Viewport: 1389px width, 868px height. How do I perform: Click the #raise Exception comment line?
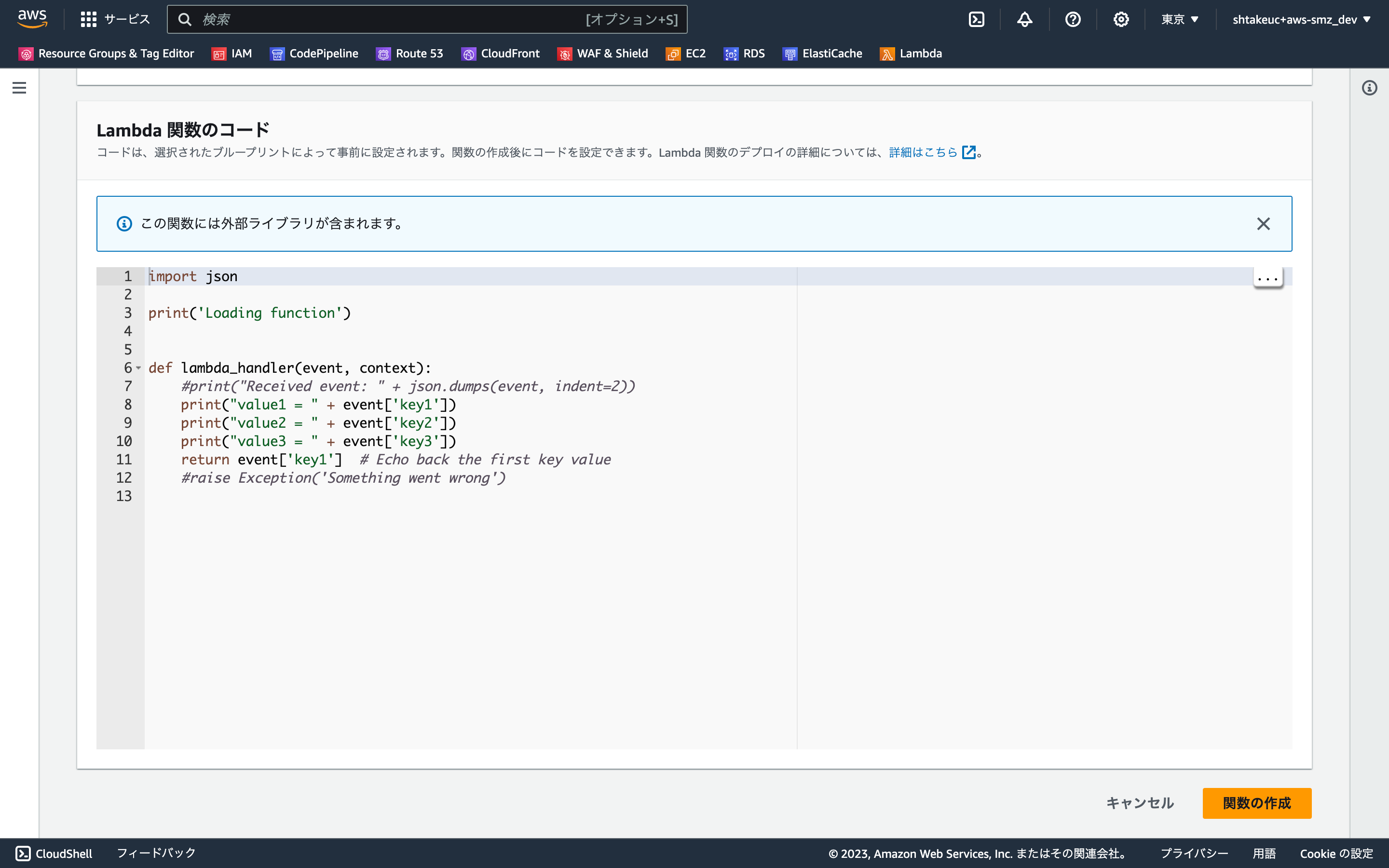coord(343,478)
